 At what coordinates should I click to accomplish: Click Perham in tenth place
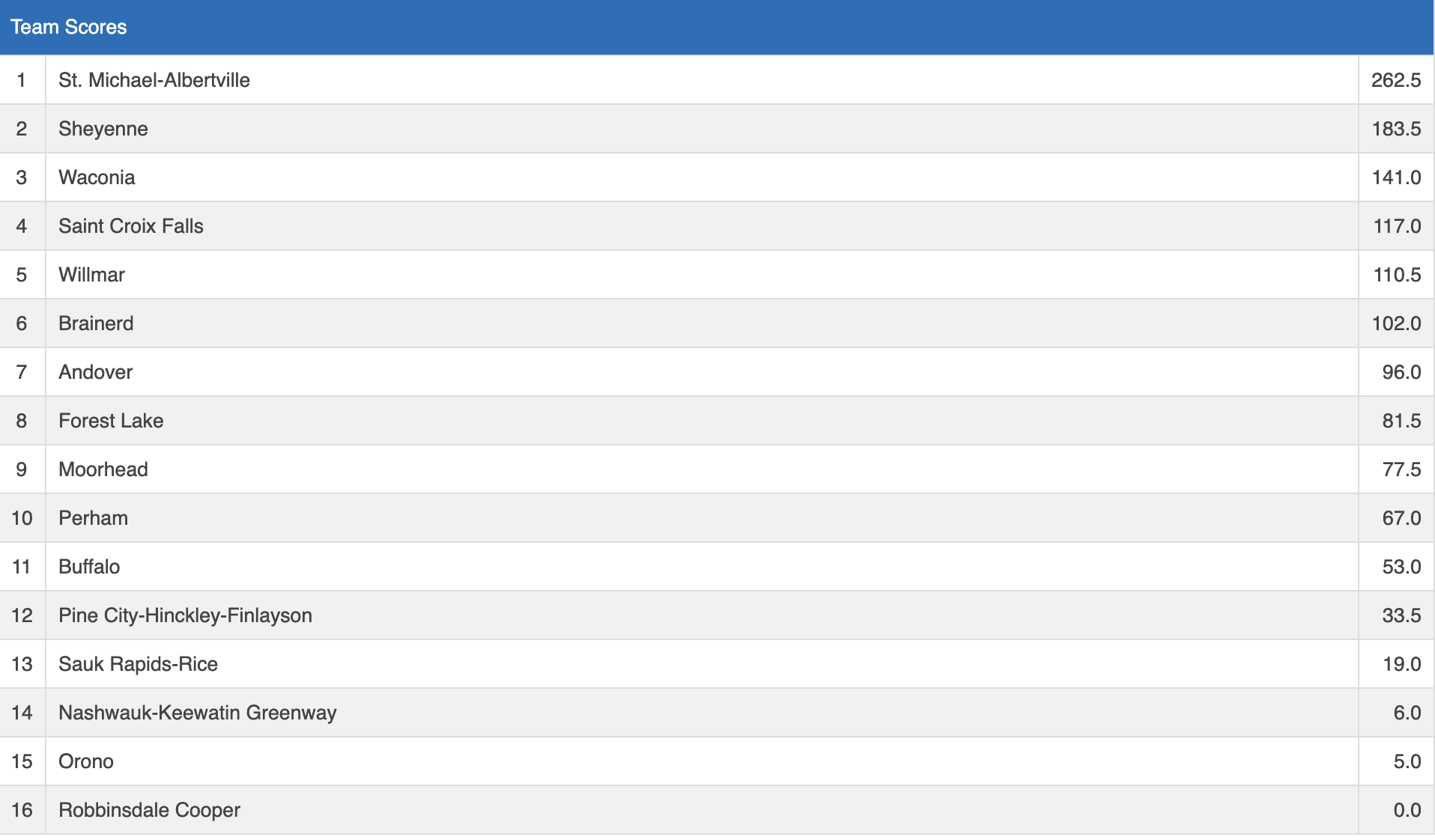pos(93,518)
